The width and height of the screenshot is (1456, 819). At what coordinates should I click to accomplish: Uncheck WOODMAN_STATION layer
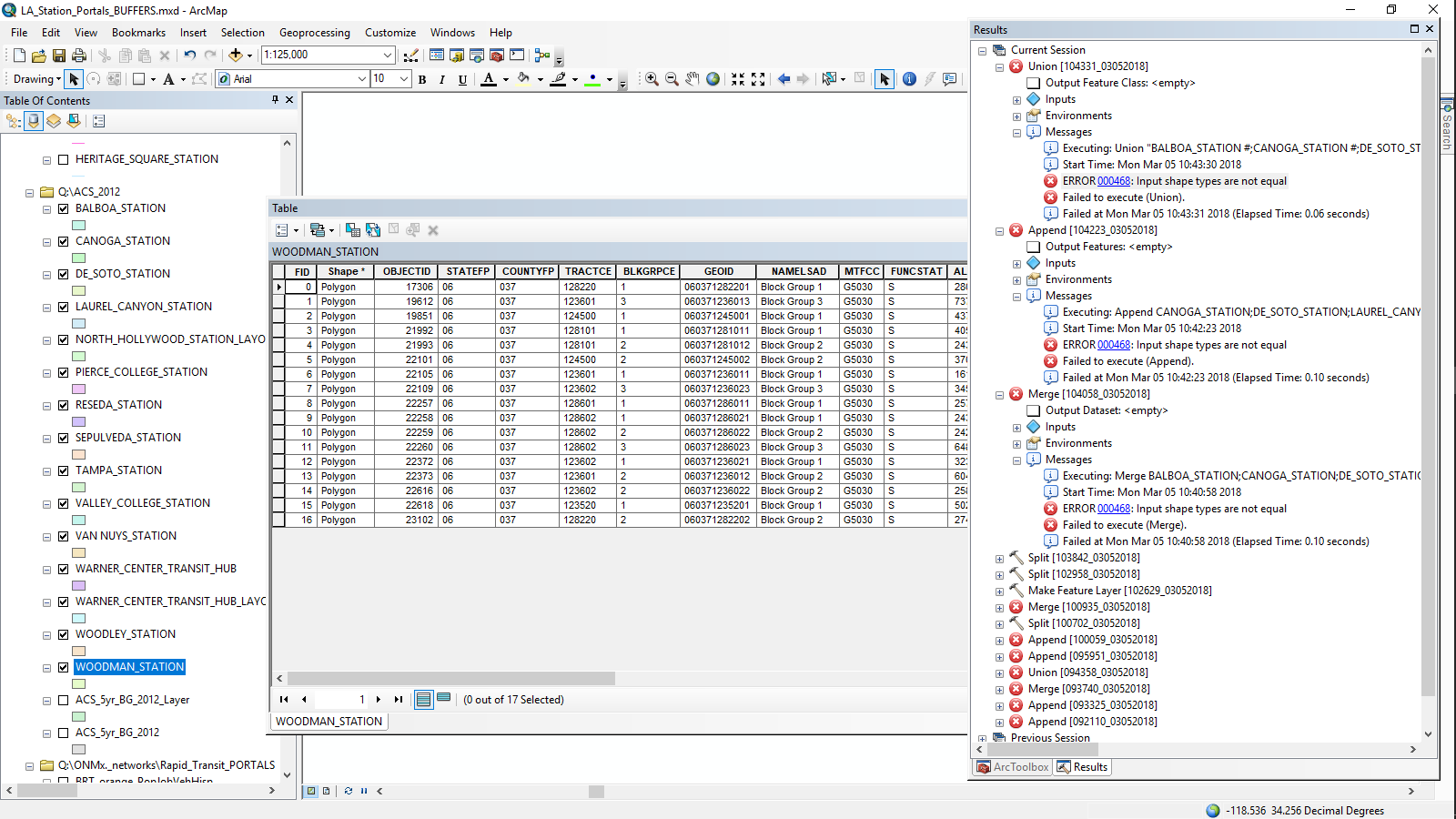[64, 667]
